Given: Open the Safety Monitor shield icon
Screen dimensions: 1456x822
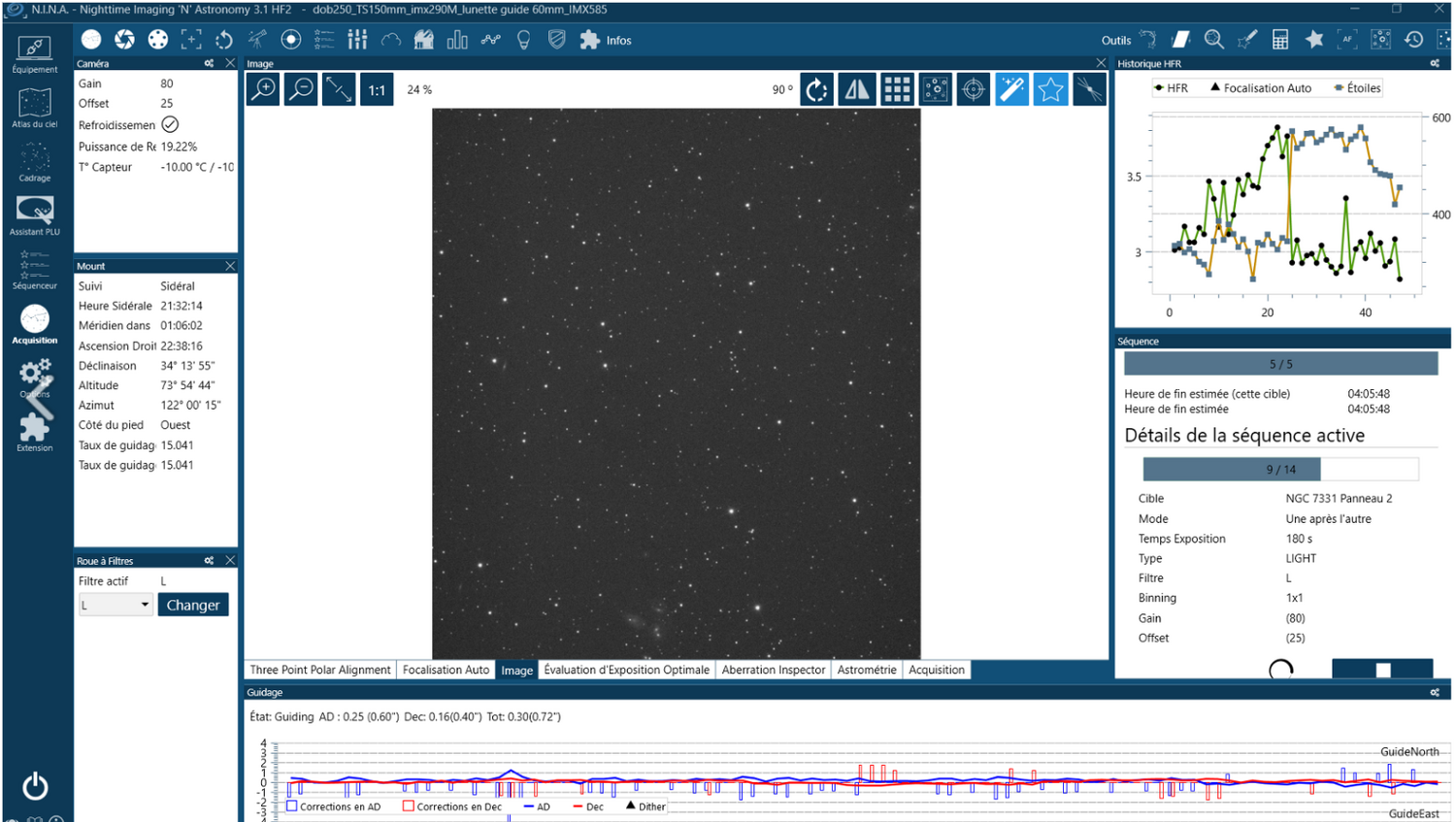Looking at the screenshot, I should click(556, 40).
